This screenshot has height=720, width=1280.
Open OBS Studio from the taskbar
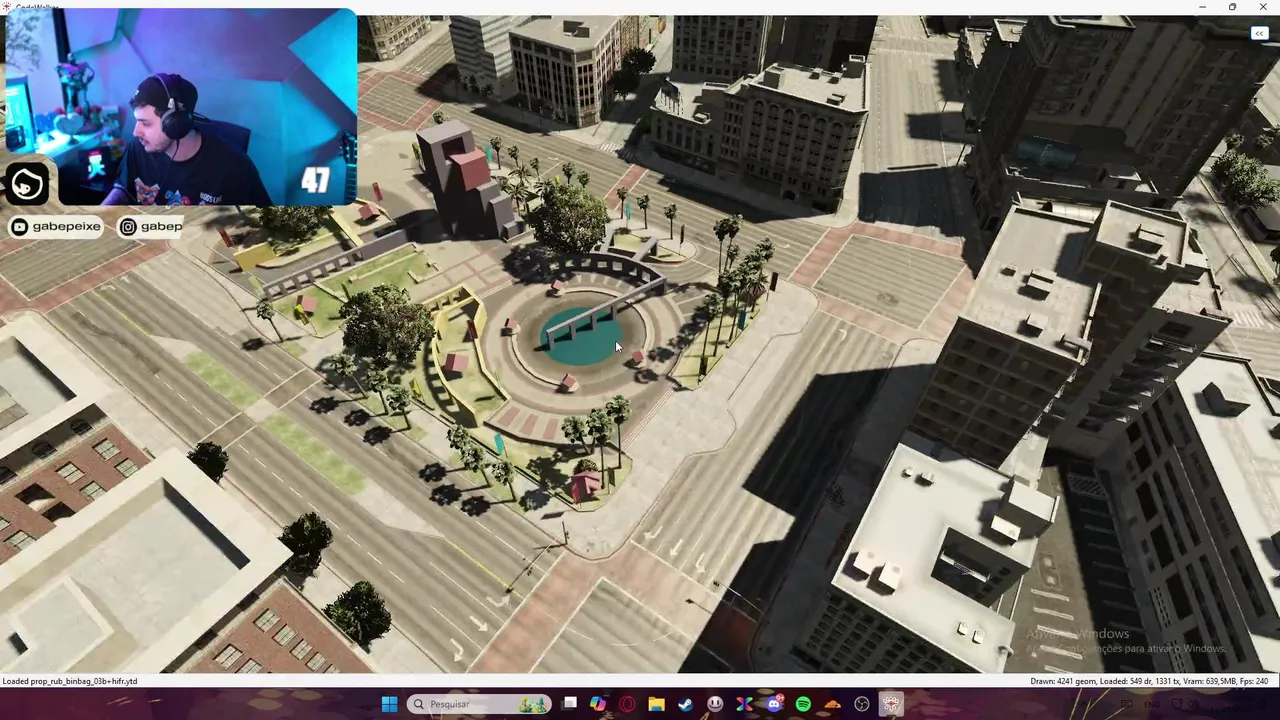click(862, 704)
